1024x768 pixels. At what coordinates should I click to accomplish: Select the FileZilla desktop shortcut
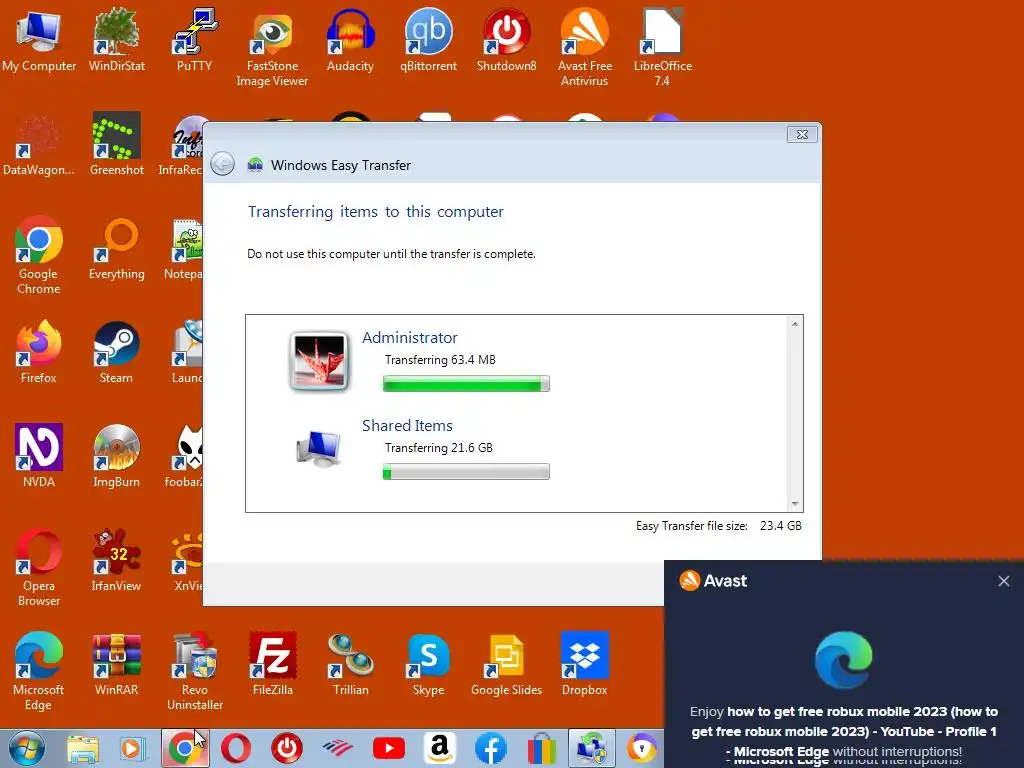pyautogui.click(x=272, y=665)
